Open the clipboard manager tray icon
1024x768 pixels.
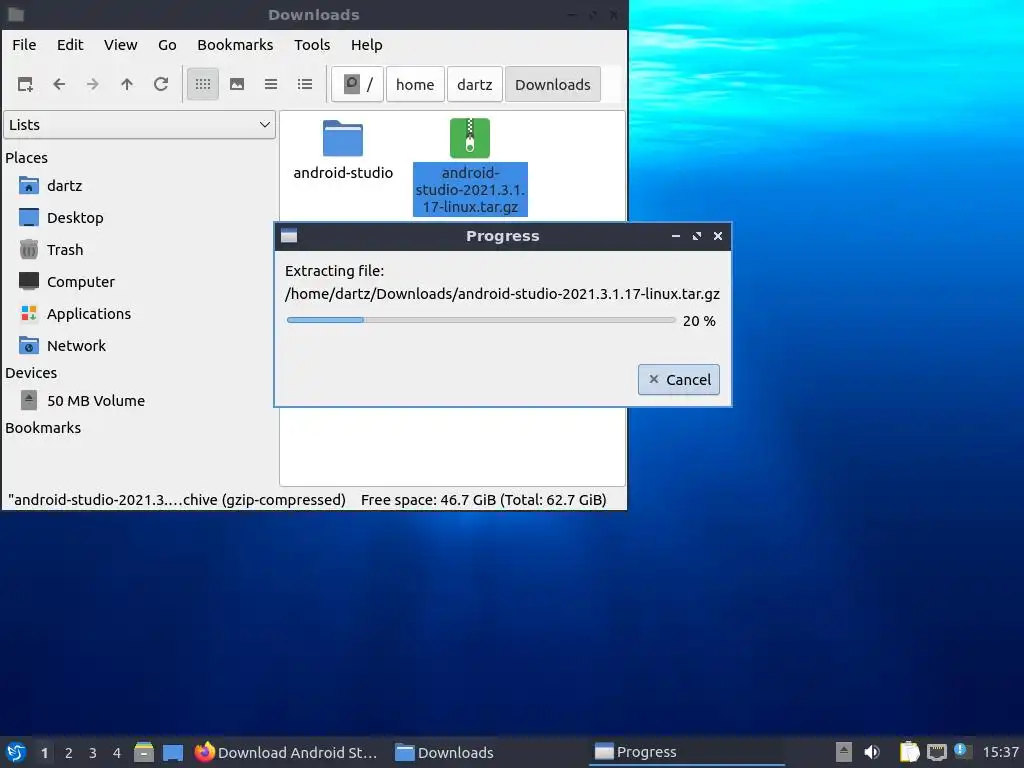[909, 752]
